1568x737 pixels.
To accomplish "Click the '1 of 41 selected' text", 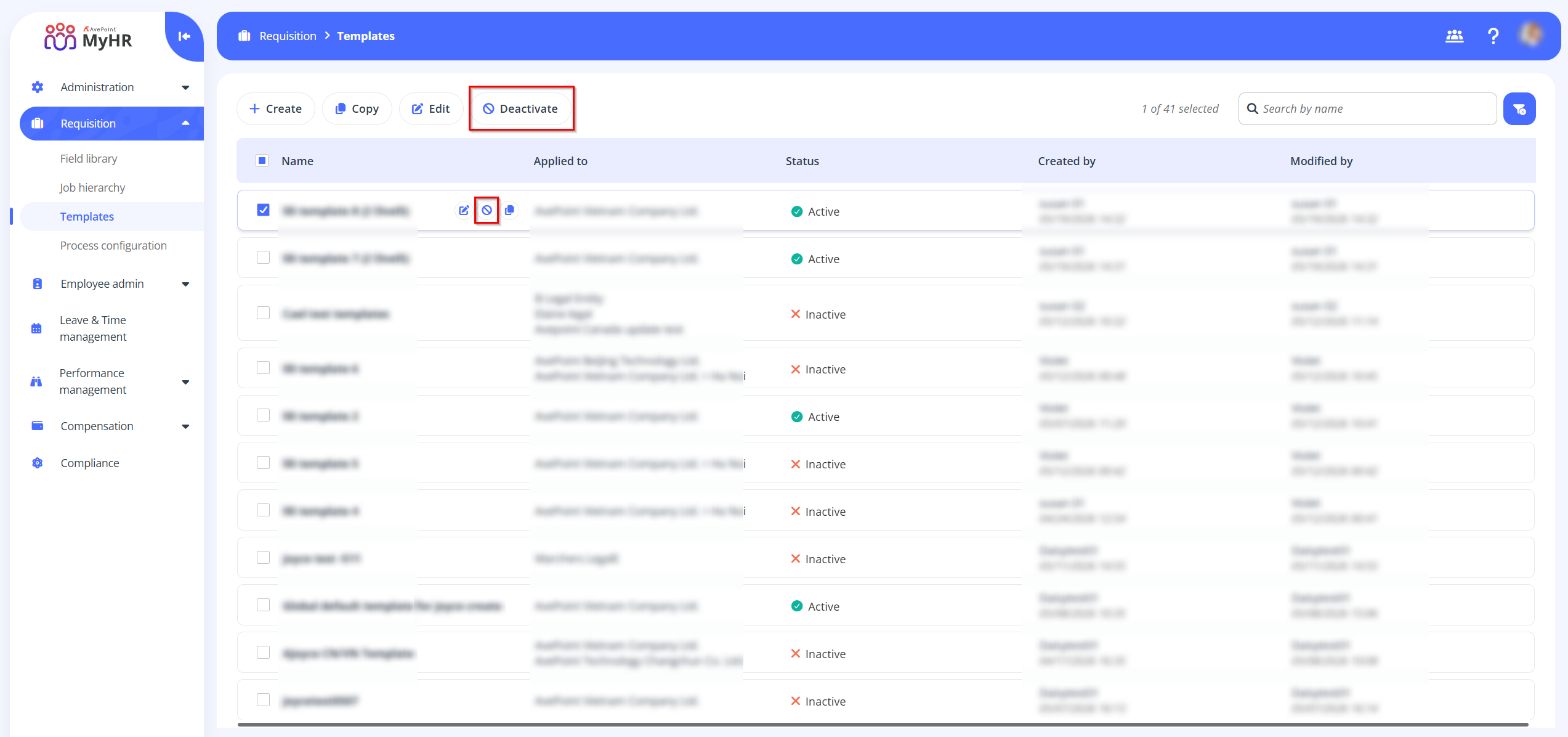I will [1180, 109].
